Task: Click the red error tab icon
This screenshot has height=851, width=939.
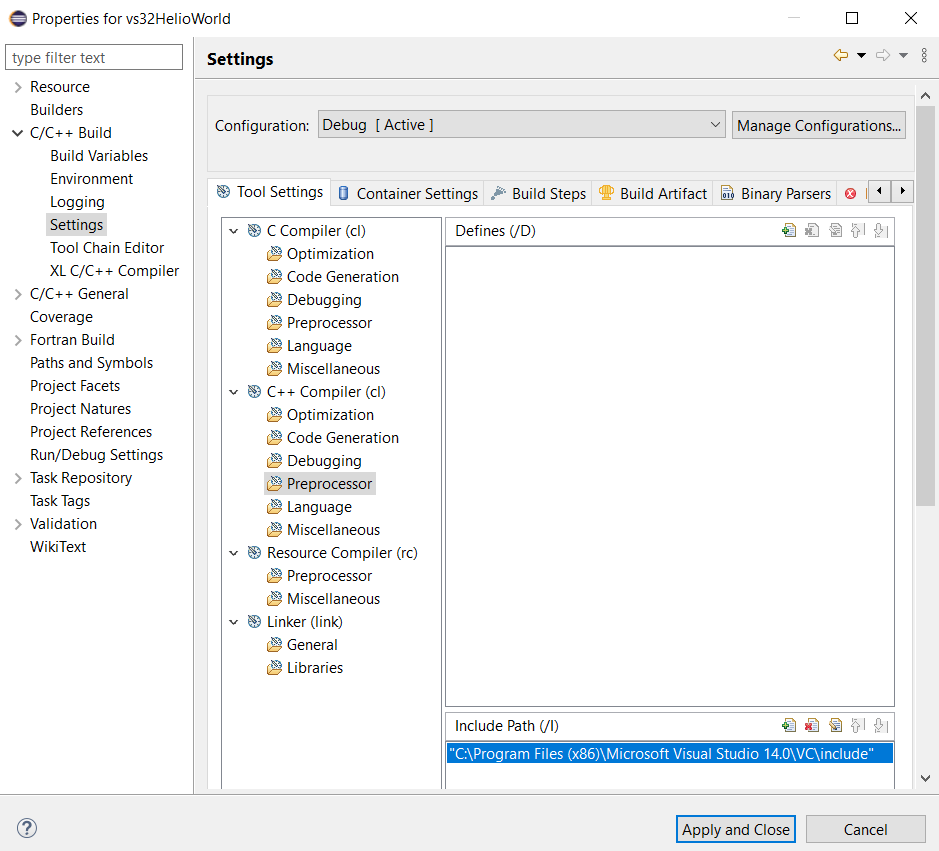Action: 850,193
